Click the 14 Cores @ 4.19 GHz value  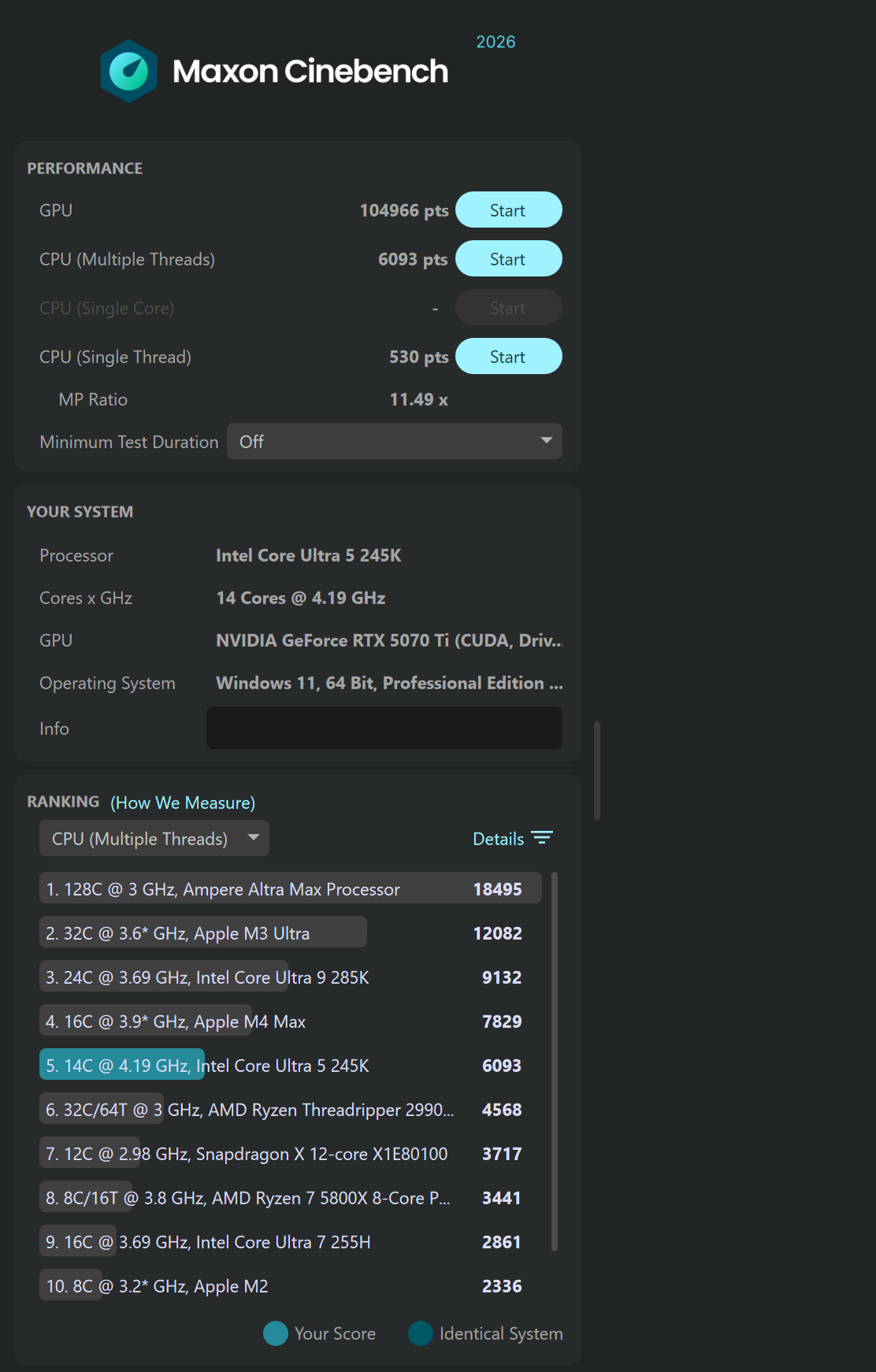301,598
